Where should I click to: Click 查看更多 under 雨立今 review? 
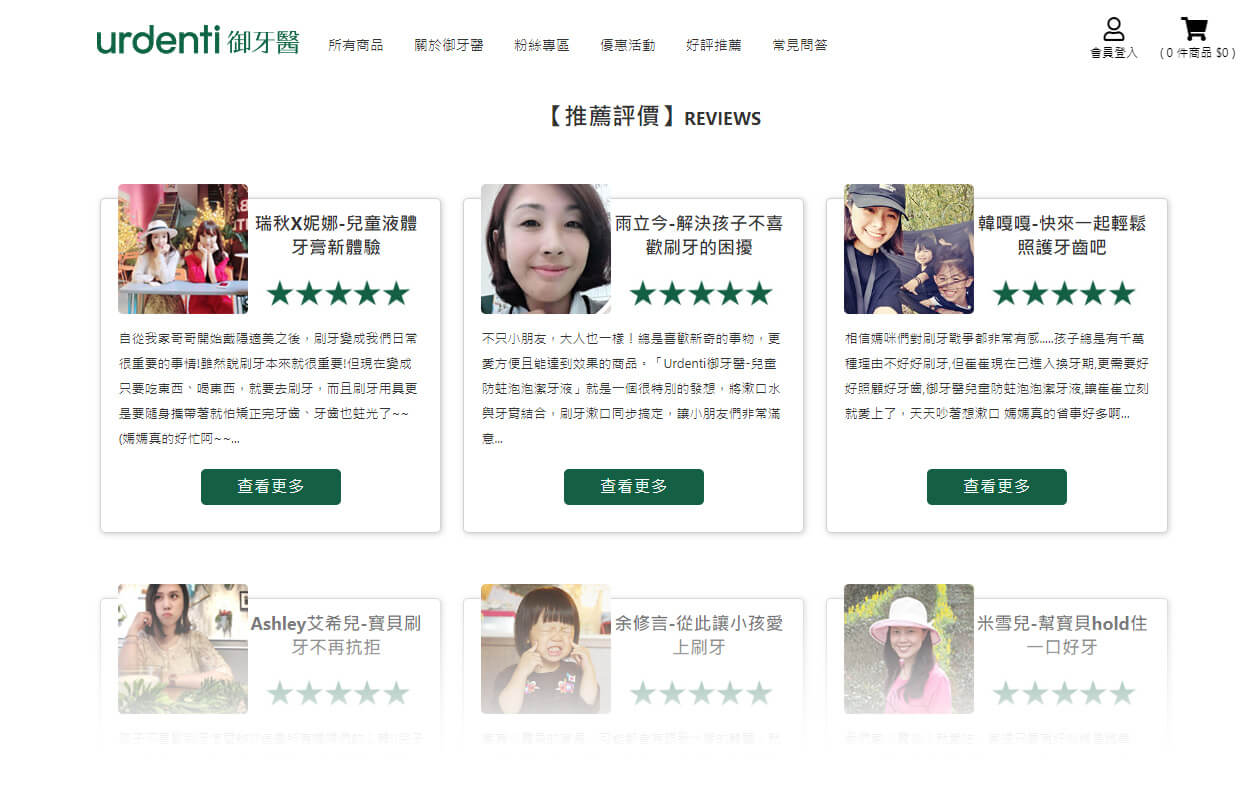(x=634, y=487)
